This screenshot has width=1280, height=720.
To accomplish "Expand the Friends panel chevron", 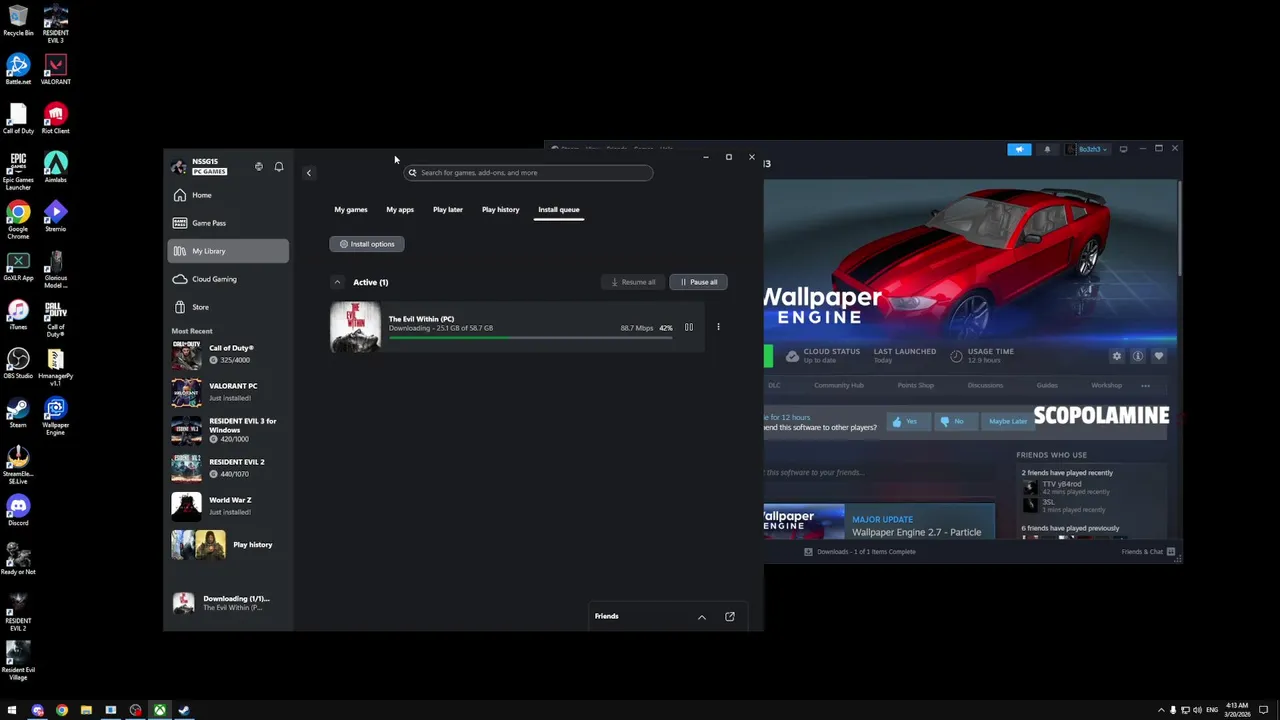I will (702, 617).
